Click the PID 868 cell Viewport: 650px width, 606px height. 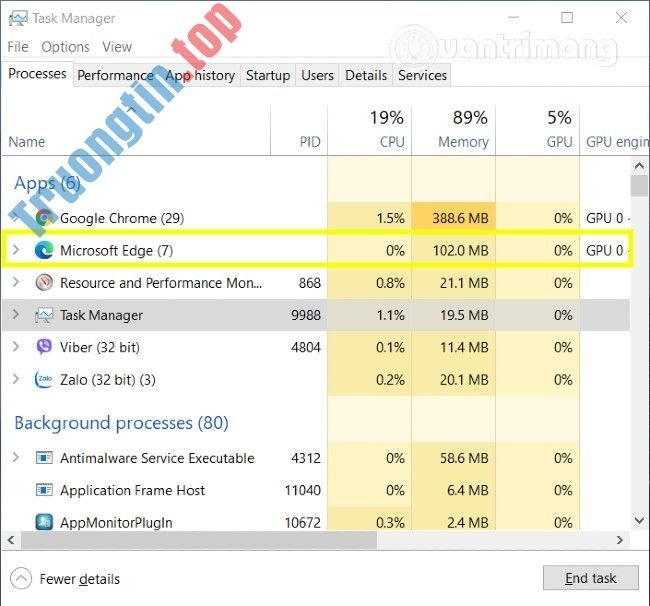click(310, 283)
